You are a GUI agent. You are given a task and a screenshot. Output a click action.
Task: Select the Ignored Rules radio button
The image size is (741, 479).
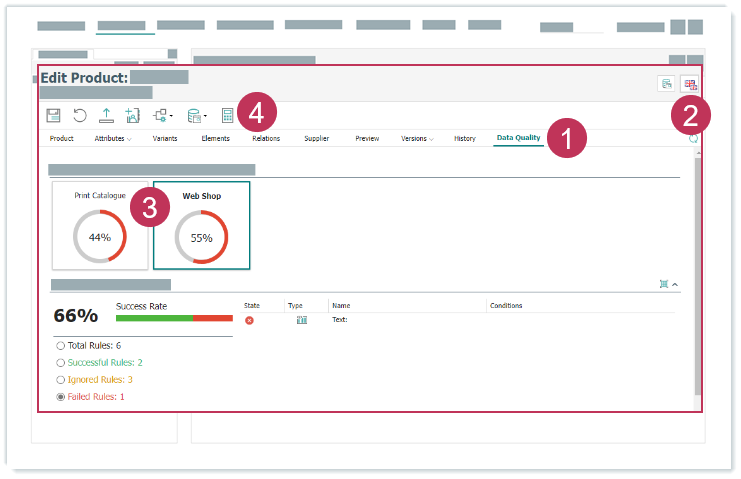point(61,380)
